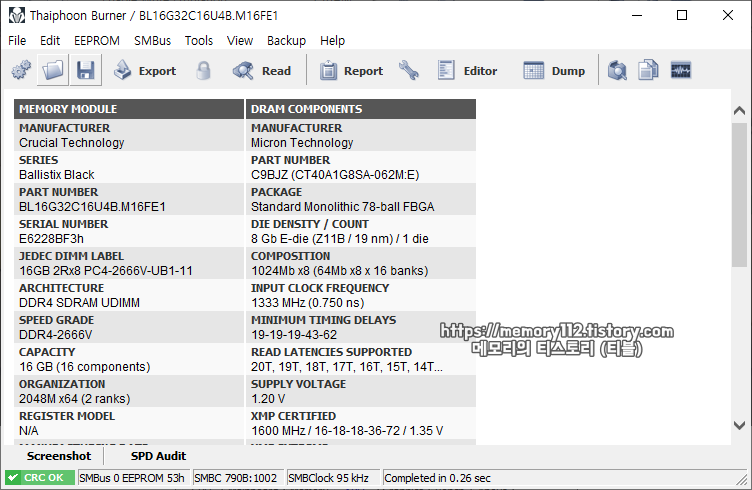The height and width of the screenshot is (490, 752).
Task: Click the MEMORY MODULE column header
Action: click(129, 109)
